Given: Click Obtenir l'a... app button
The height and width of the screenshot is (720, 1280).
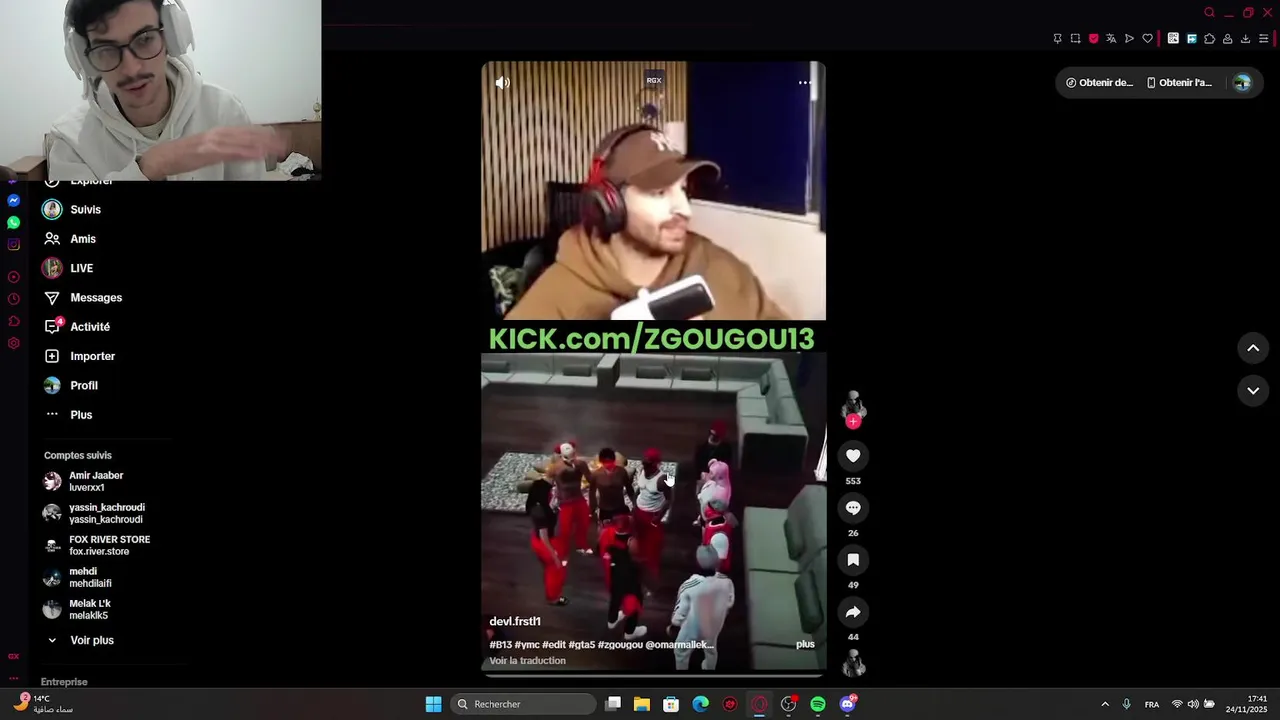Looking at the screenshot, I should (1179, 83).
